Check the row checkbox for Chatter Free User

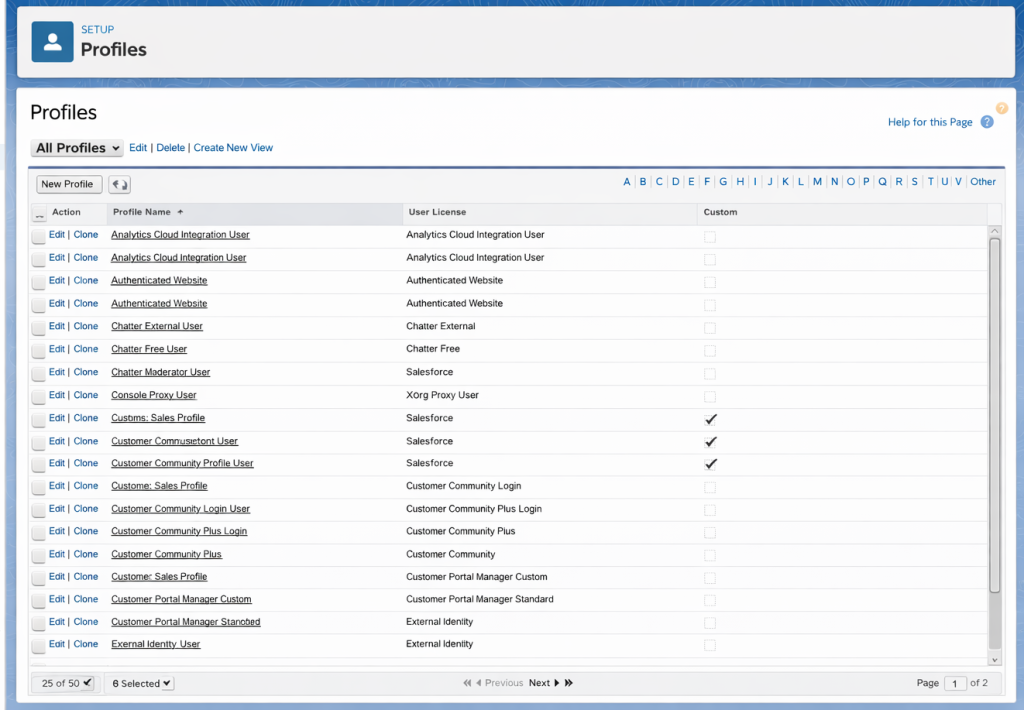pos(38,348)
